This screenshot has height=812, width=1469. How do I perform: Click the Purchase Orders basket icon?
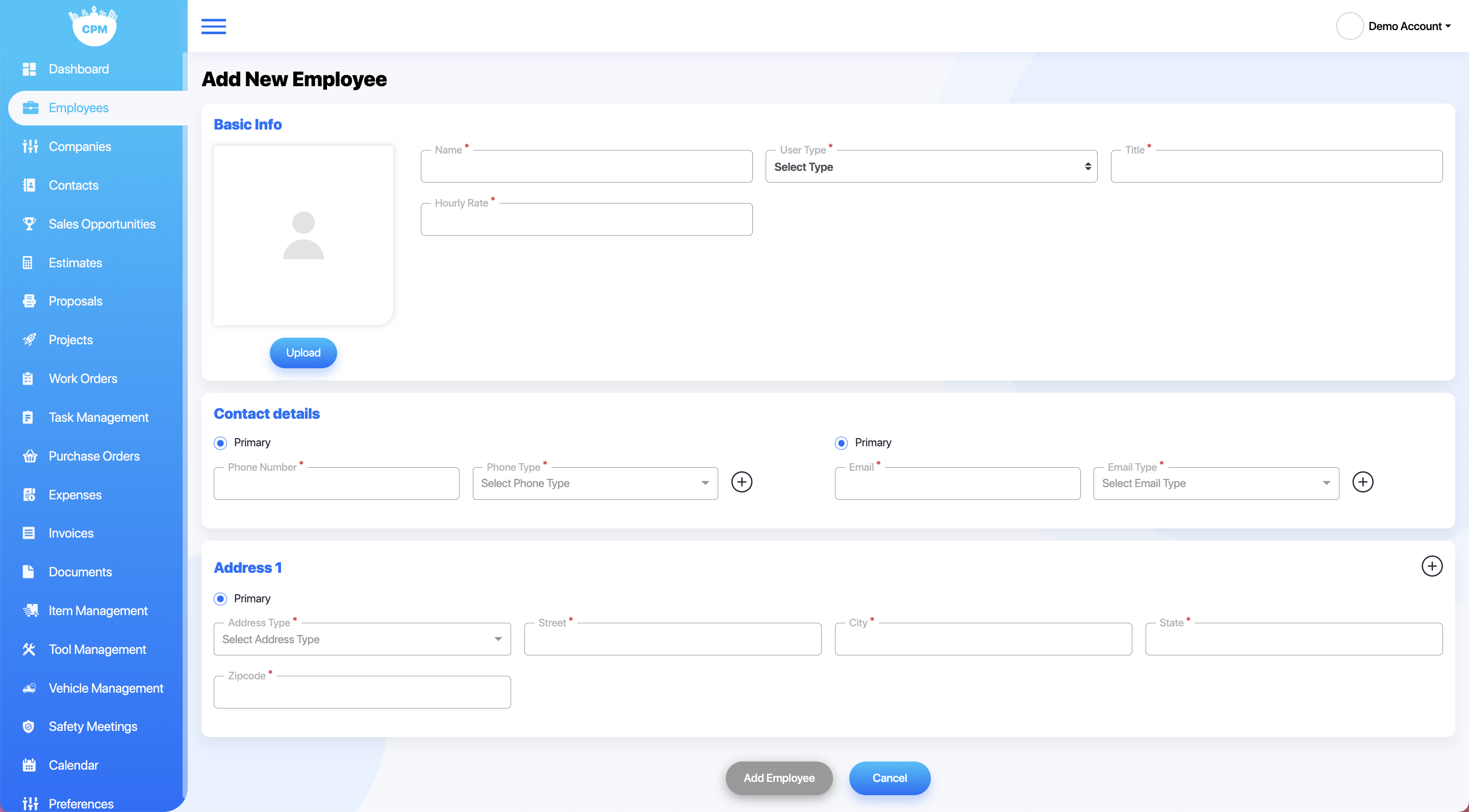coord(30,456)
